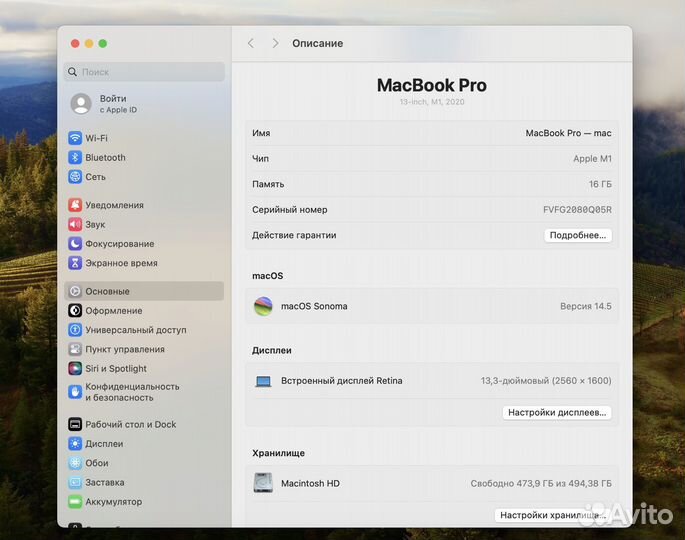Open the Уведомления sidebar label

coord(114,205)
